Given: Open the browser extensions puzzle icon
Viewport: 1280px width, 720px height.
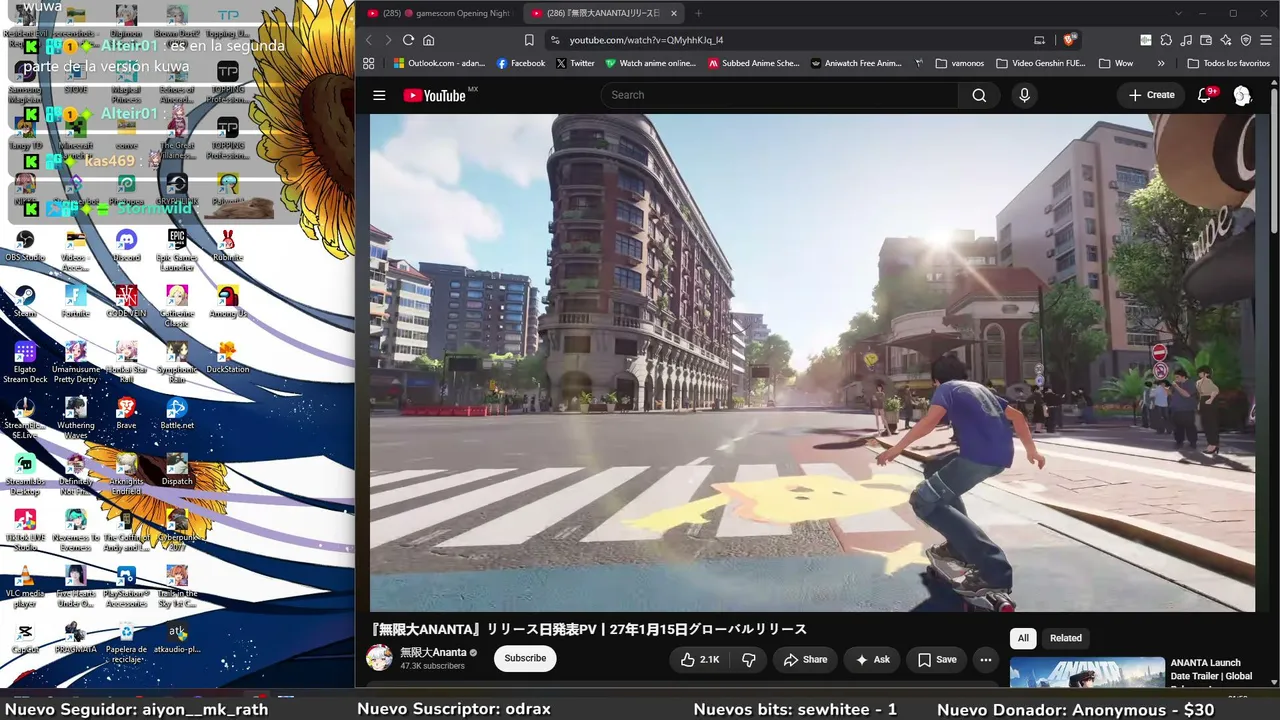Looking at the screenshot, I should coord(1166,40).
